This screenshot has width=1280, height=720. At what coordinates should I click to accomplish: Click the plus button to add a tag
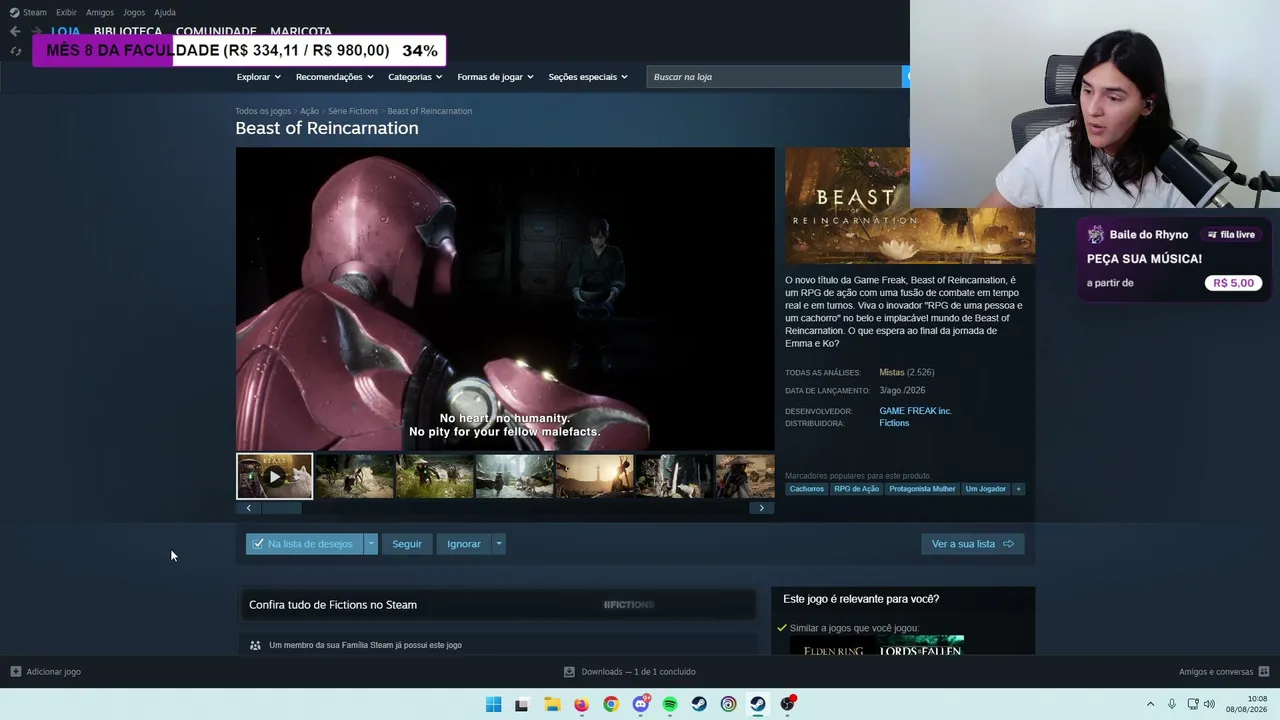(x=1018, y=489)
